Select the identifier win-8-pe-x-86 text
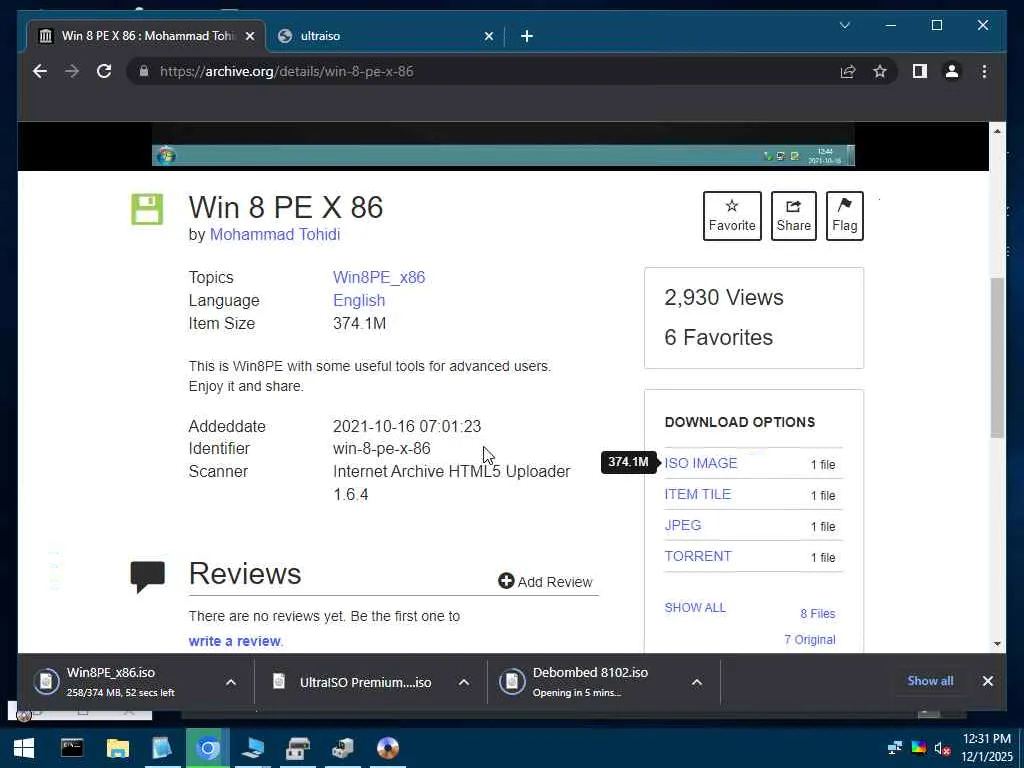 point(381,449)
